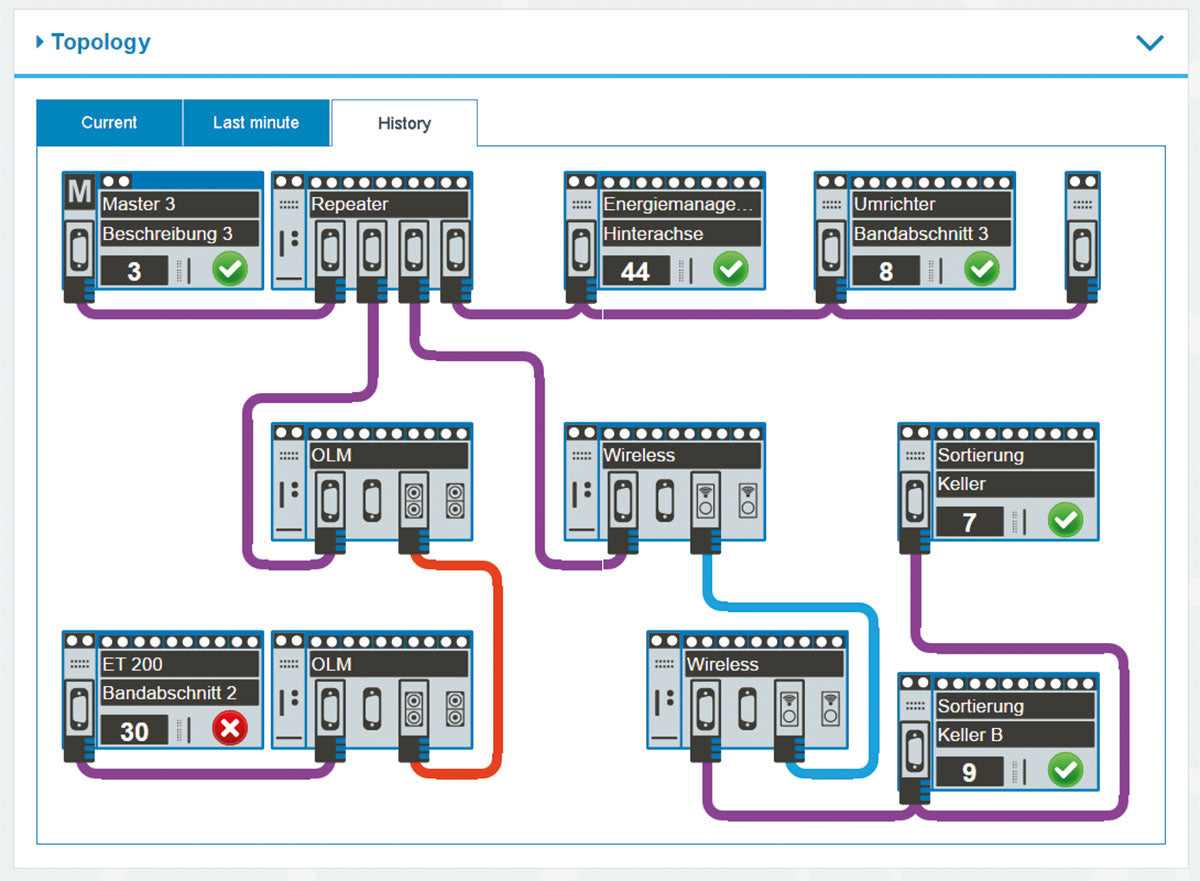Switch to the Current tab

(x=109, y=123)
